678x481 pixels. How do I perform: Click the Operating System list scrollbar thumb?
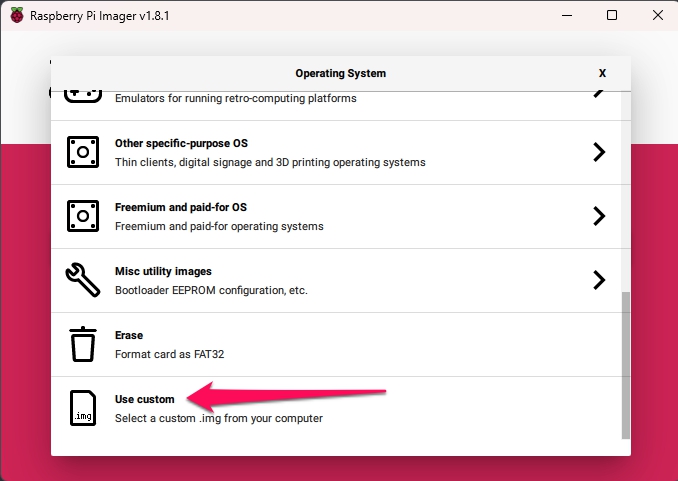click(626, 366)
